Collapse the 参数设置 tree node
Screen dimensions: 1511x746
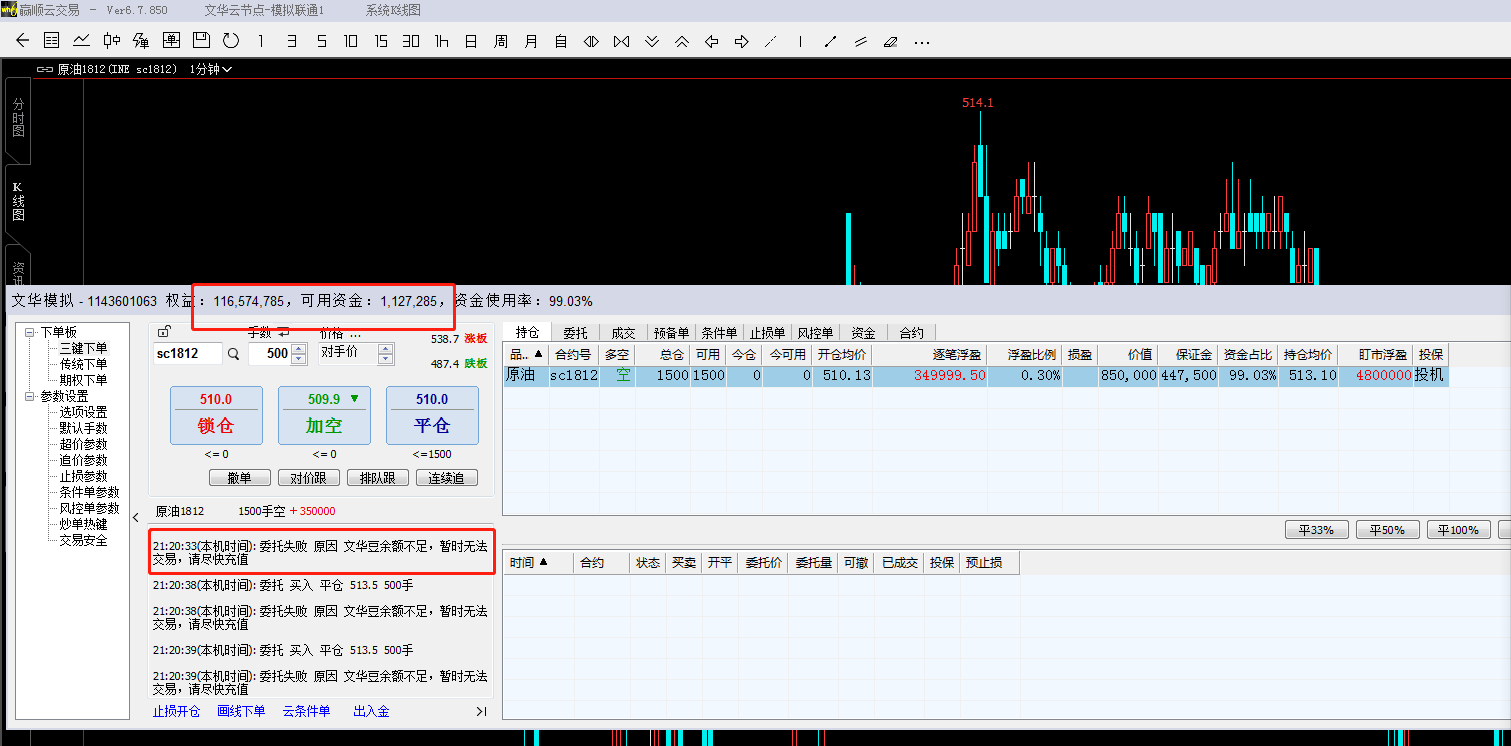pos(30,396)
